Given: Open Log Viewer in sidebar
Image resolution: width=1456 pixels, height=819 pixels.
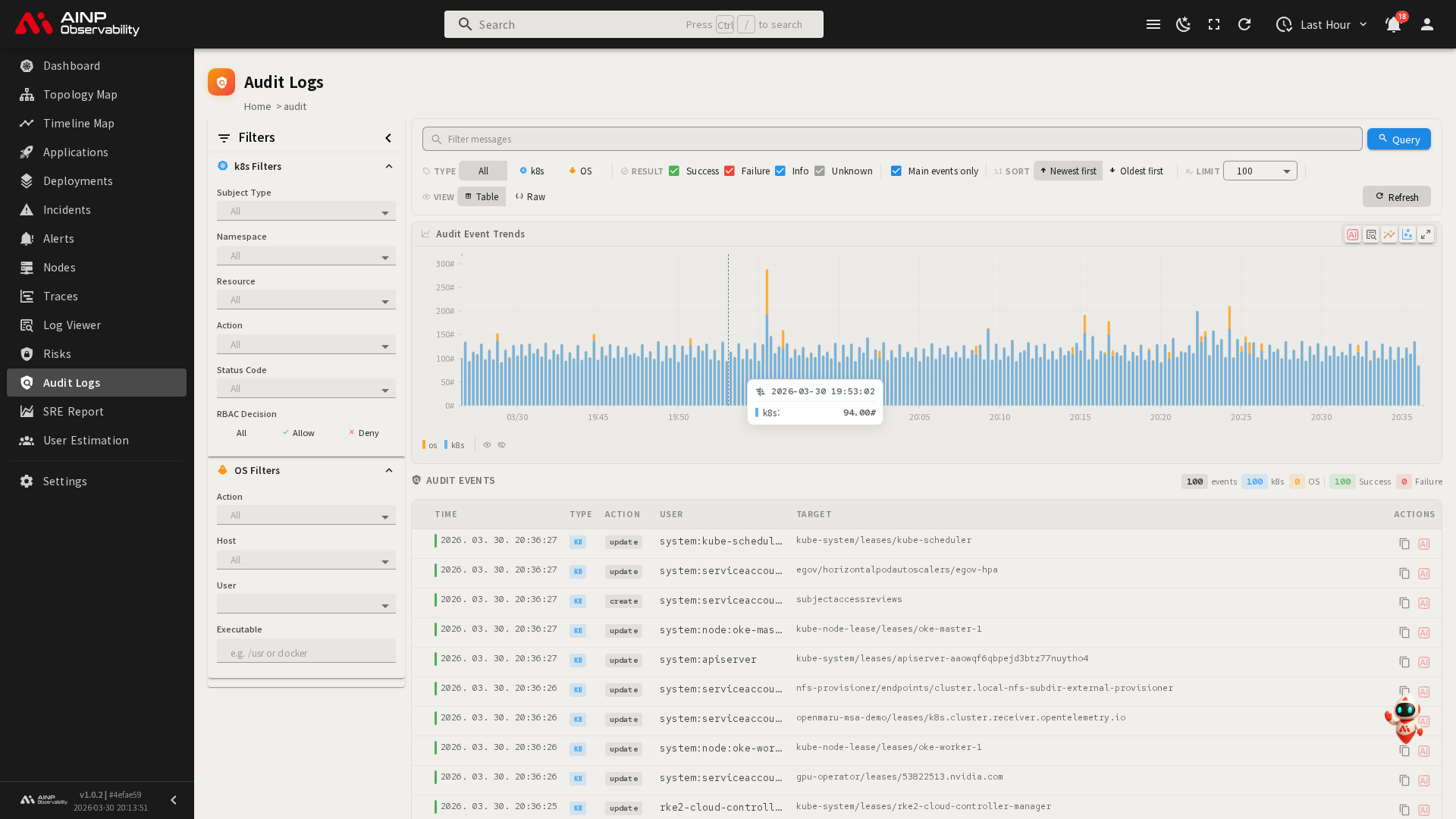Looking at the screenshot, I should (x=72, y=325).
